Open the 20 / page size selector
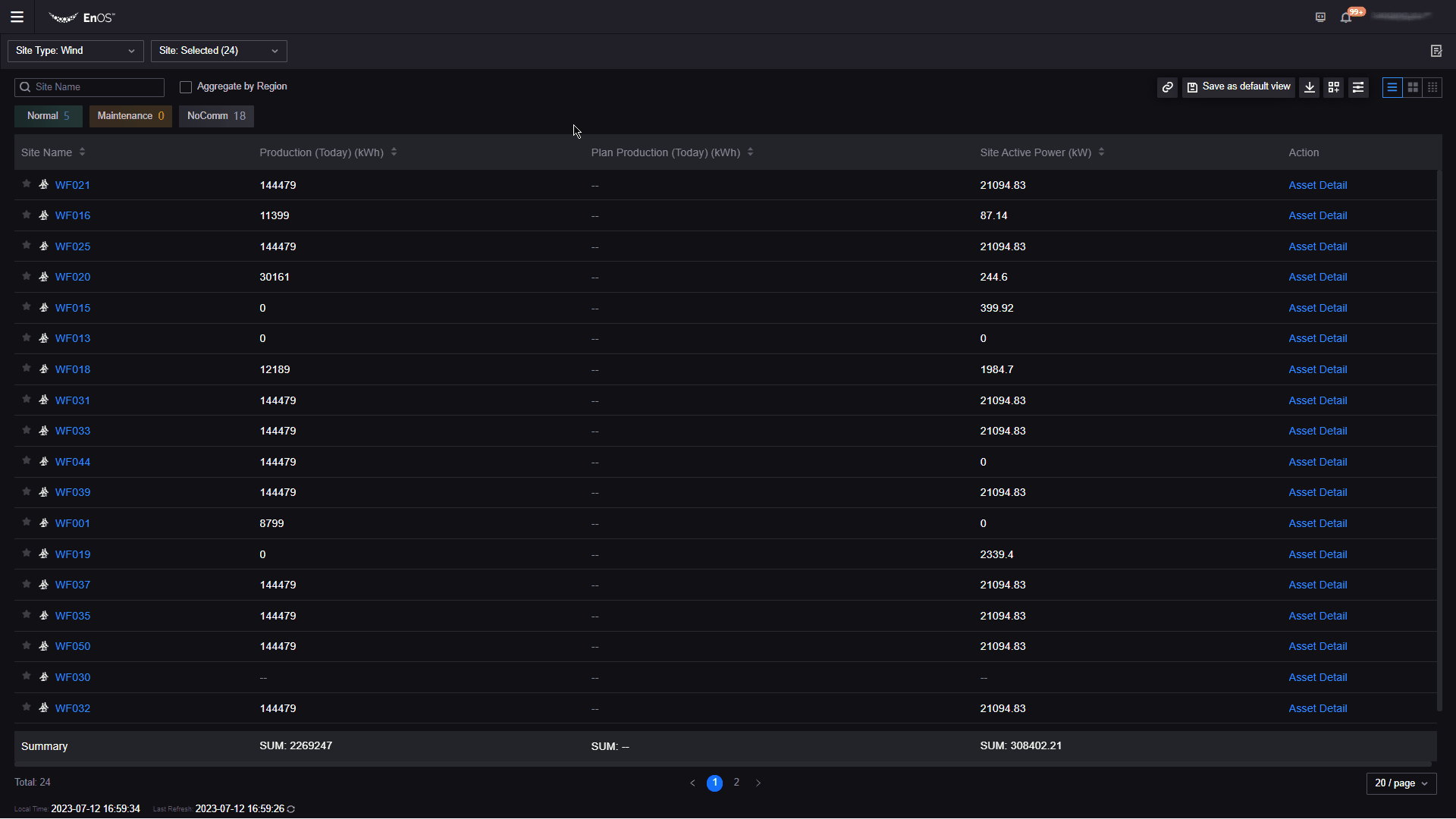 [1401, 783]
